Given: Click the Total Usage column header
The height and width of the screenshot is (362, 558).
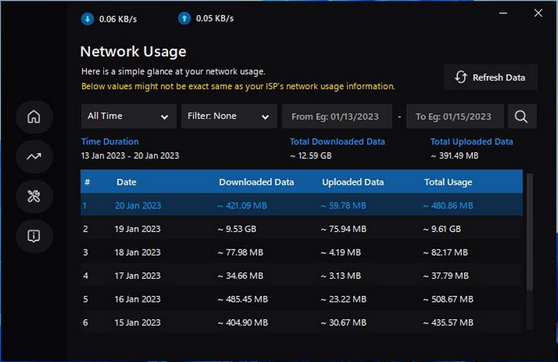Looking at the screenshot, I should 448,182.
